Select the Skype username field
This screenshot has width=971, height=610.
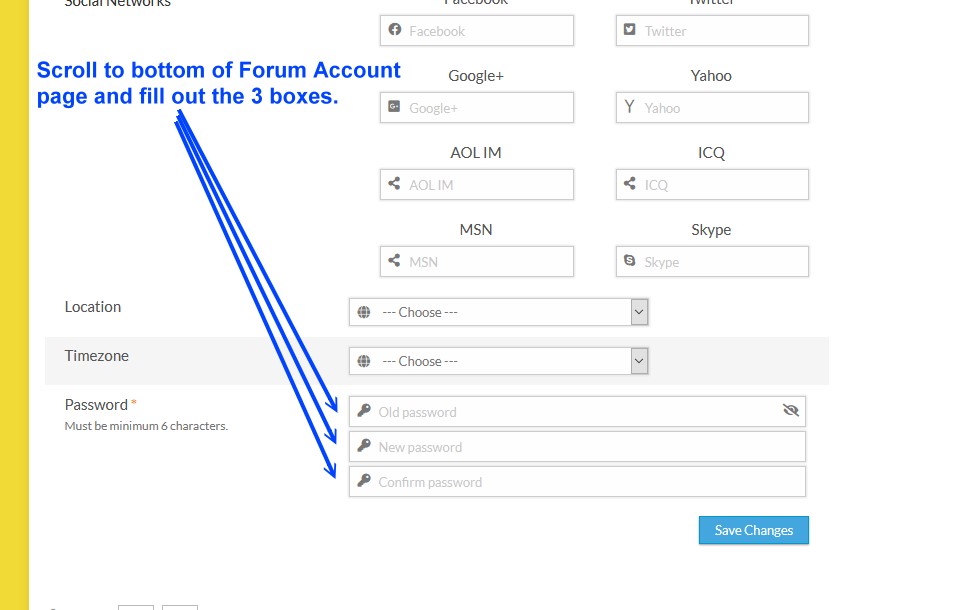point(720,262)
